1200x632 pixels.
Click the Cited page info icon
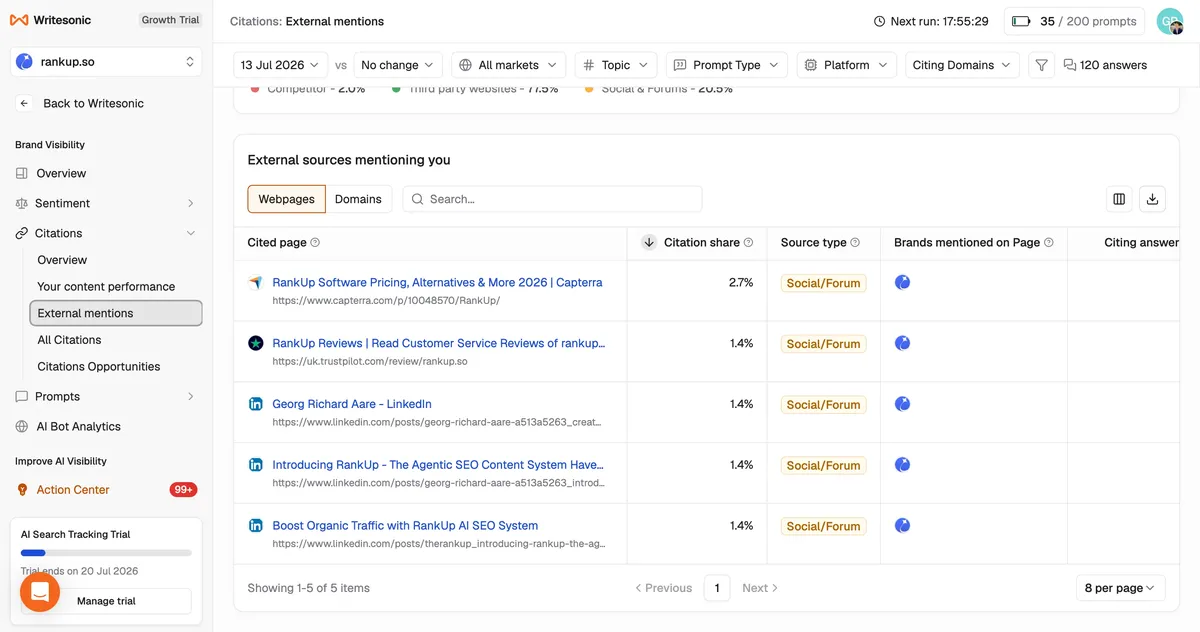coord(315,243)
